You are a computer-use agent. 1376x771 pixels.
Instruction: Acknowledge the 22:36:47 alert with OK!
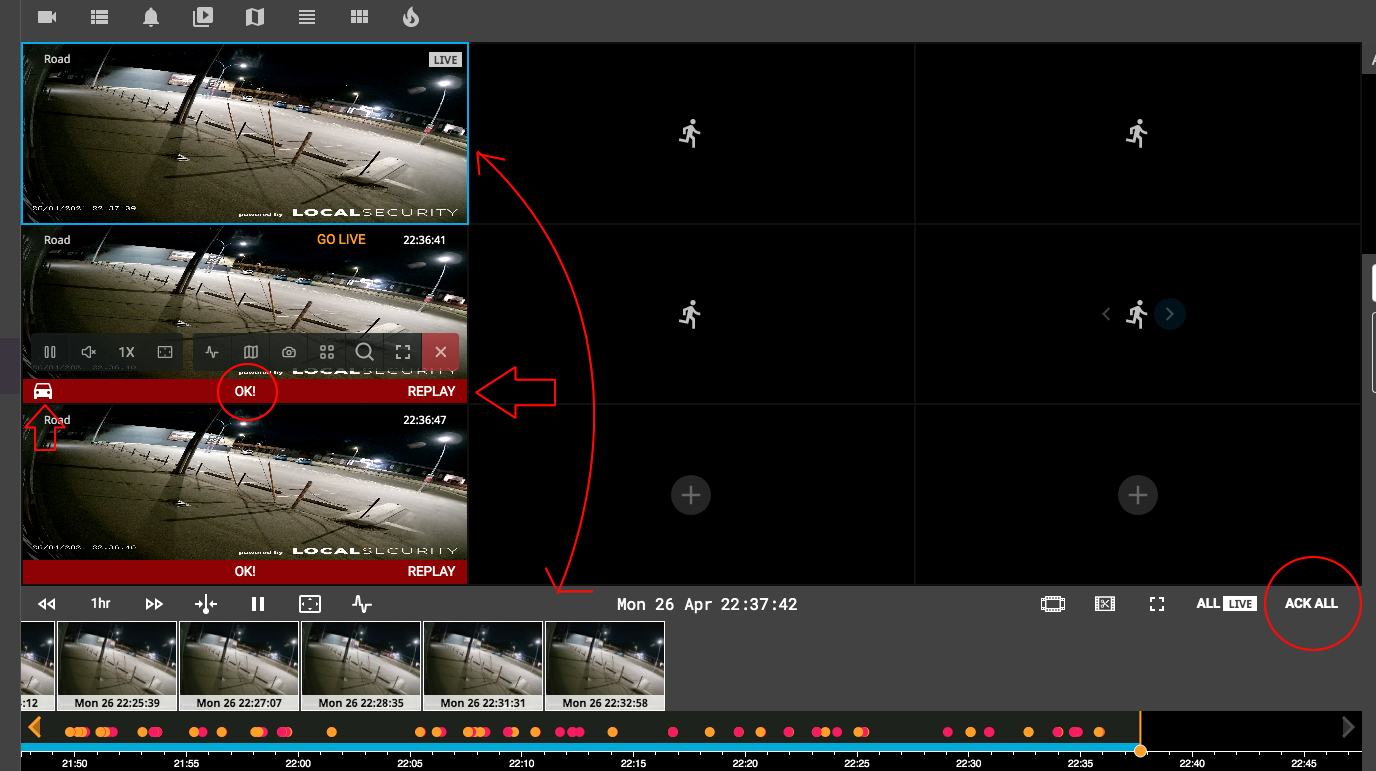[x=245, y=571]
